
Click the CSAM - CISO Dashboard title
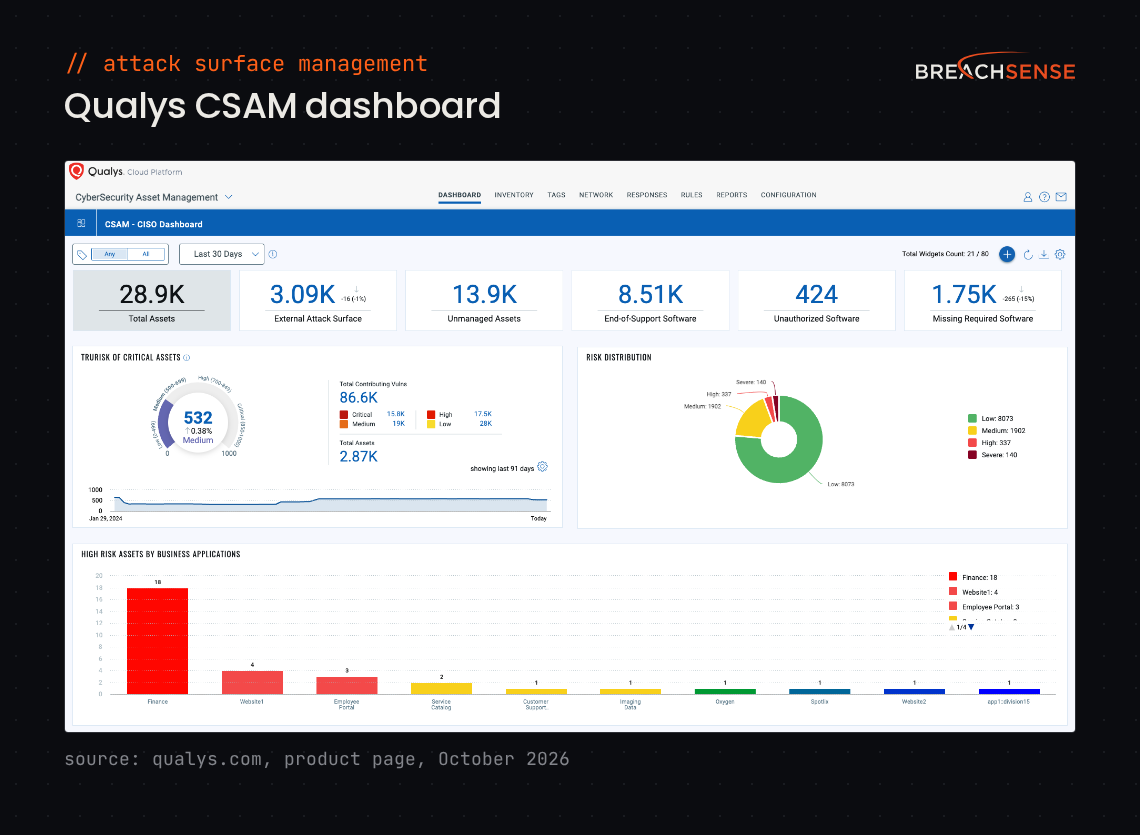(153, 224)
